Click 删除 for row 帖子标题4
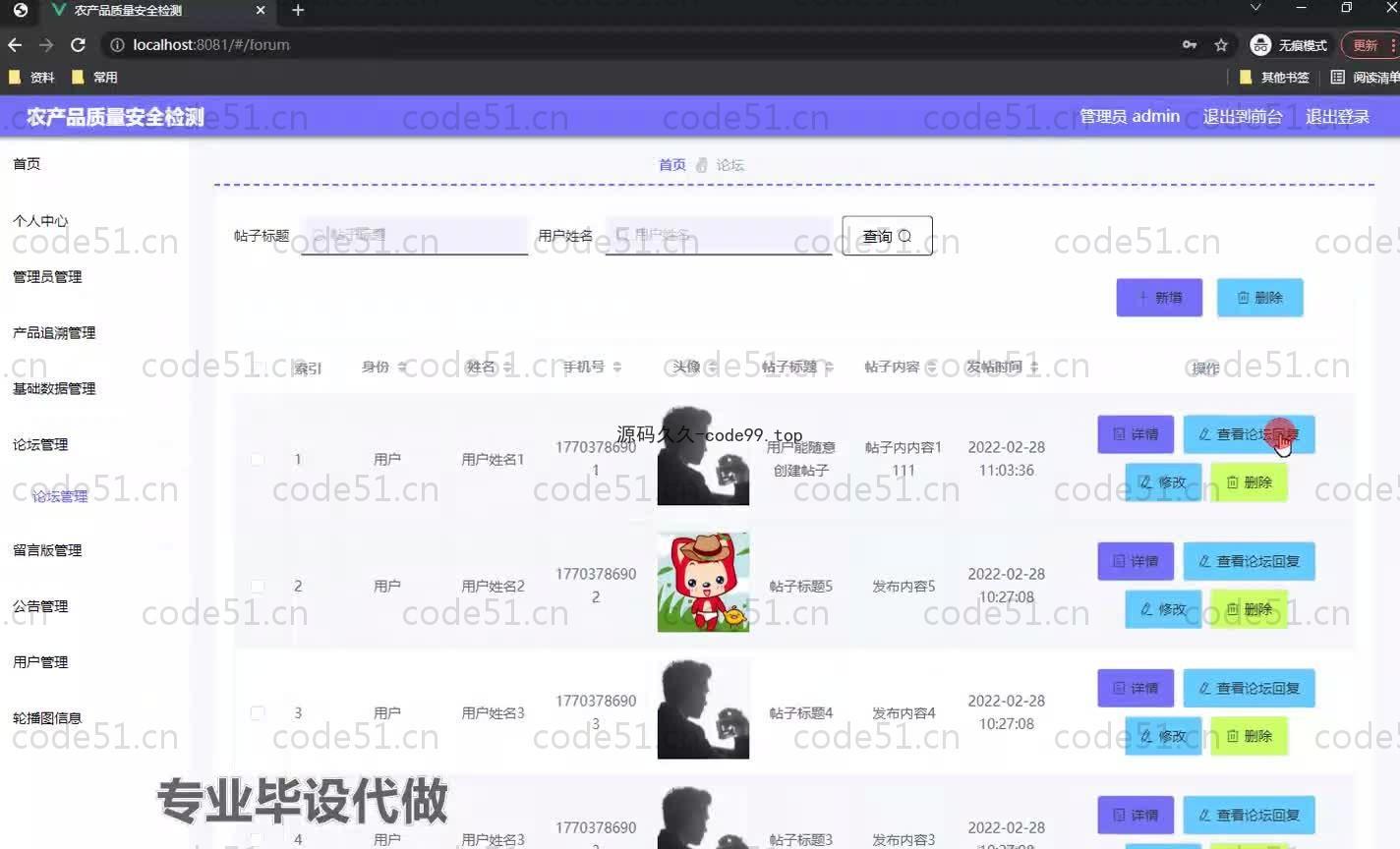This screenshot has height=849, width=1400. (x=1249, y=736)
